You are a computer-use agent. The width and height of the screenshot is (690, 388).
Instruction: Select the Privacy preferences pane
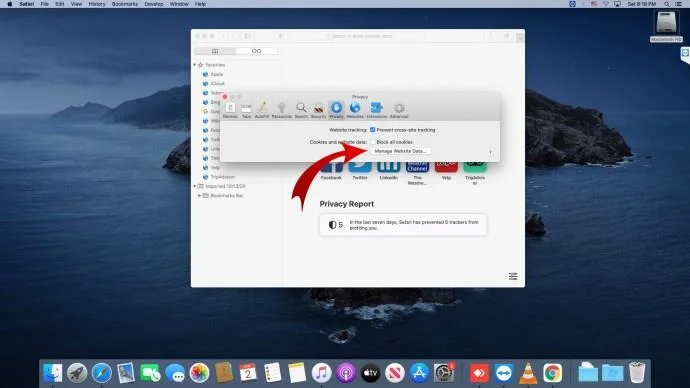tap(336, 110)
